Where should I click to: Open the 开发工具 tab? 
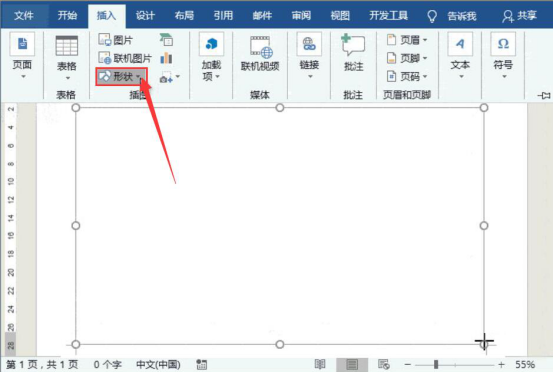pos(388,16)
